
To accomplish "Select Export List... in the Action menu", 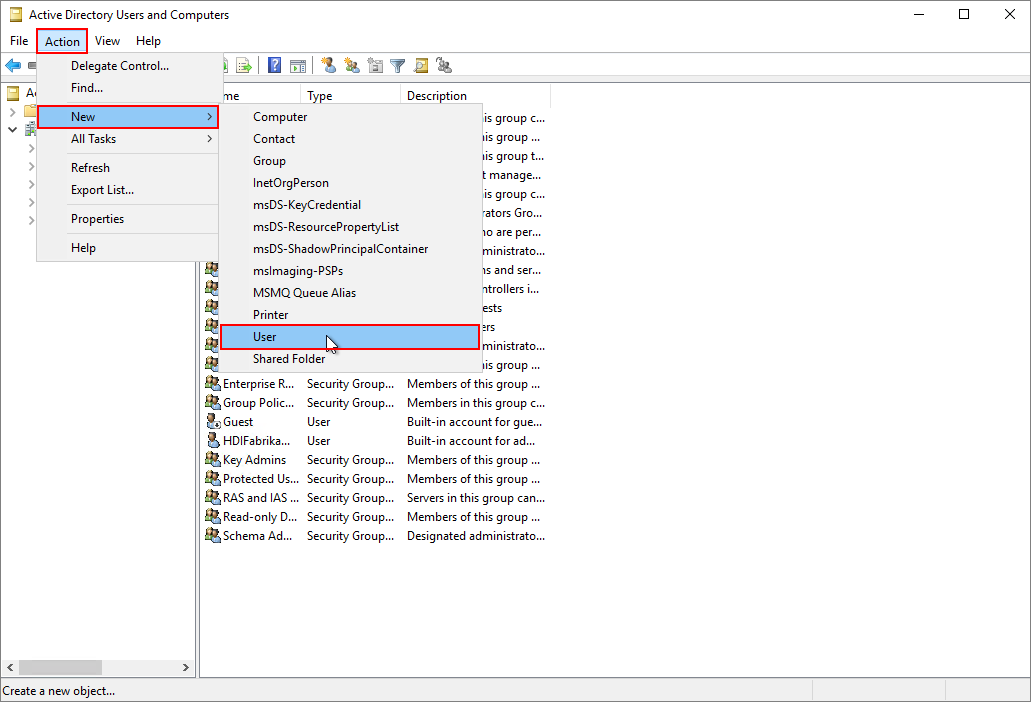I will coord(128,190).
